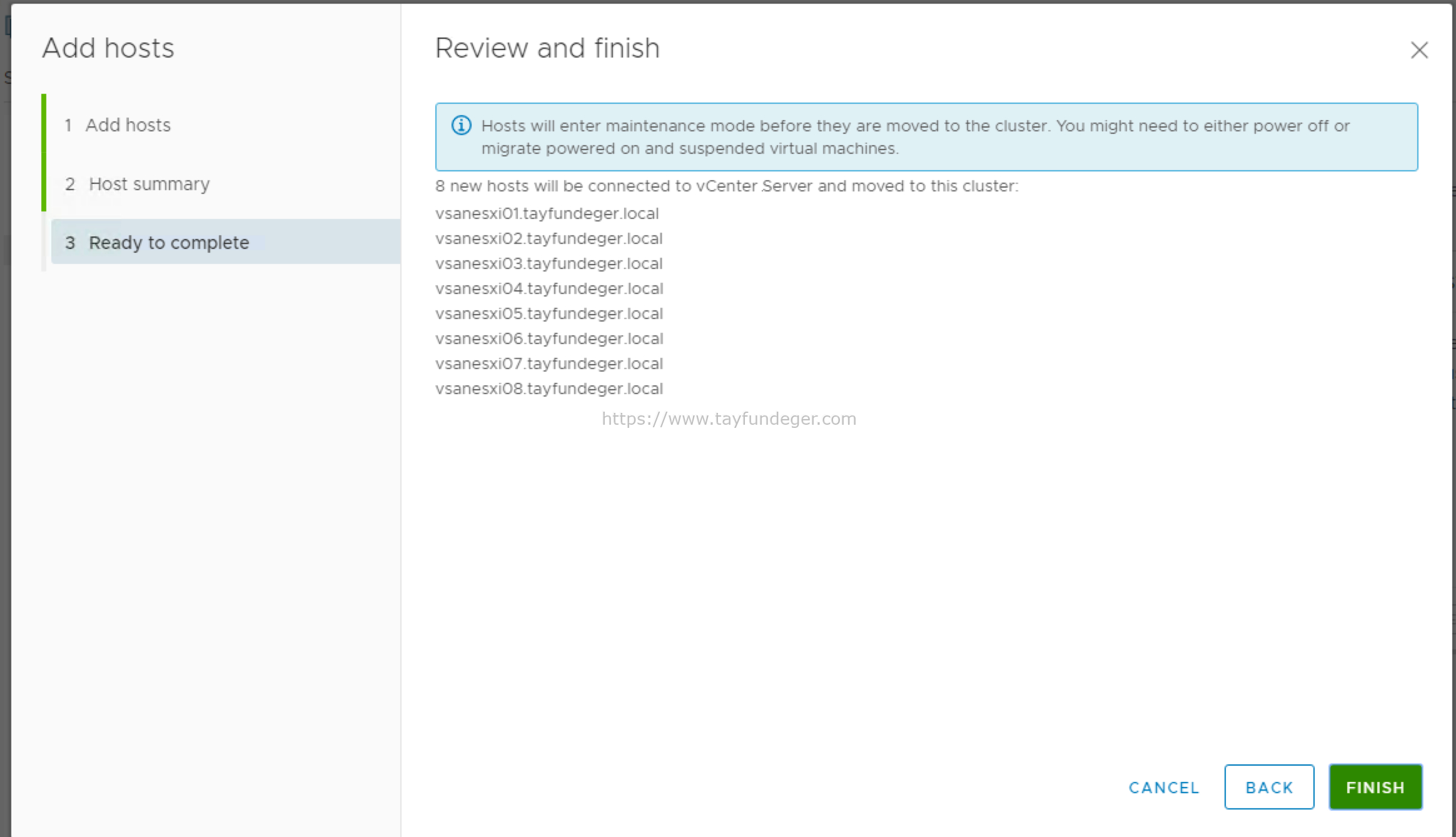The width and height of the screenshot is (1456, 837).
Task: Select host vsanesxi05.tayfundeger.local
Action: click(x=549, y=313)
